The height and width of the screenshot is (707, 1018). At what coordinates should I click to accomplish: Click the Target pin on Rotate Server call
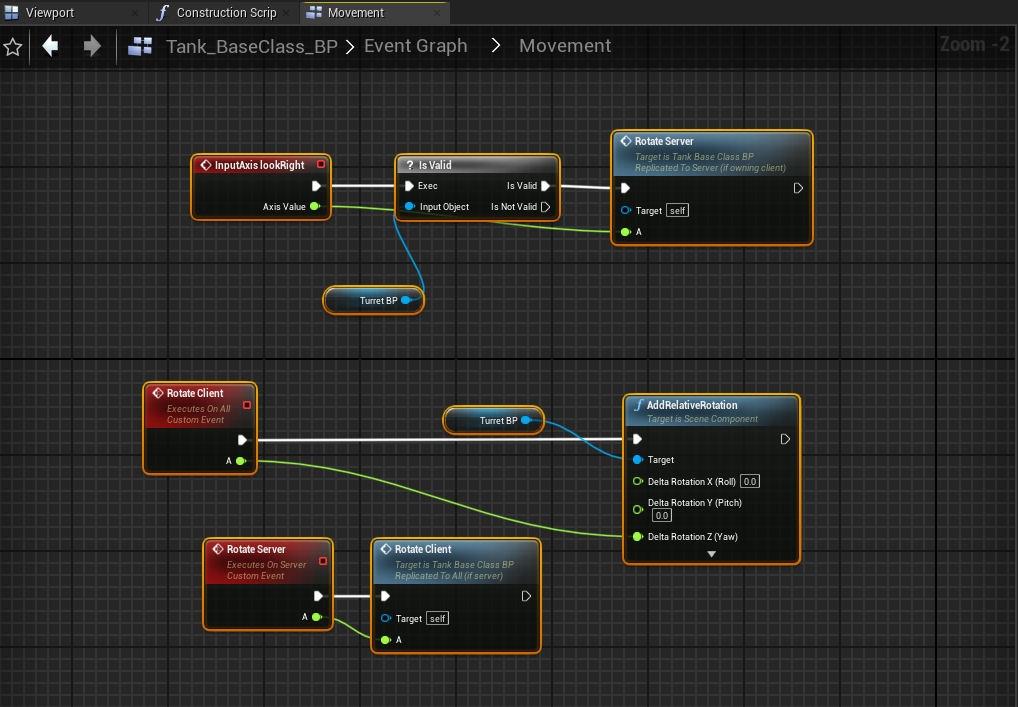[626, 210]
